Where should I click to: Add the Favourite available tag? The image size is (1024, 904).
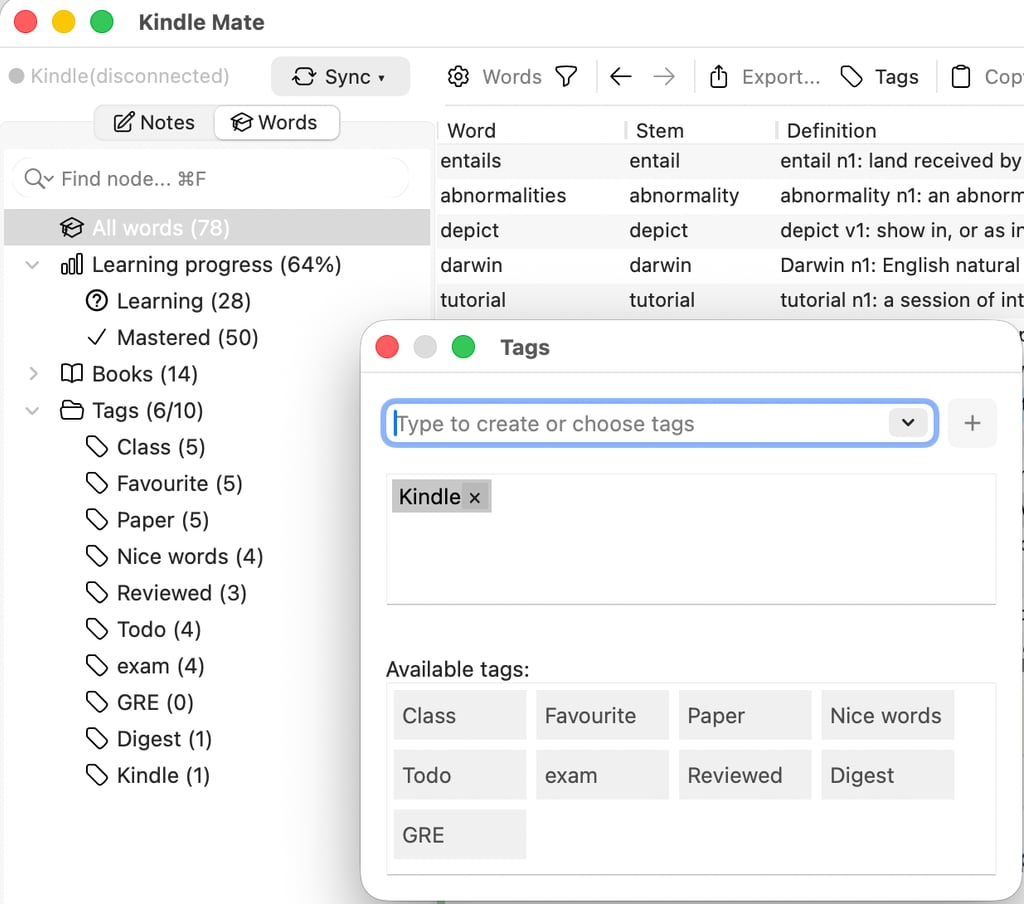[601, 716]
